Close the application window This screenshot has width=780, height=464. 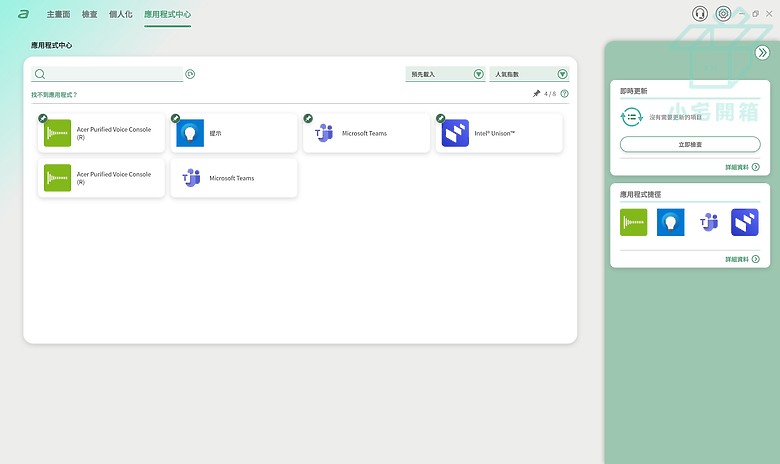coord(769,14)
